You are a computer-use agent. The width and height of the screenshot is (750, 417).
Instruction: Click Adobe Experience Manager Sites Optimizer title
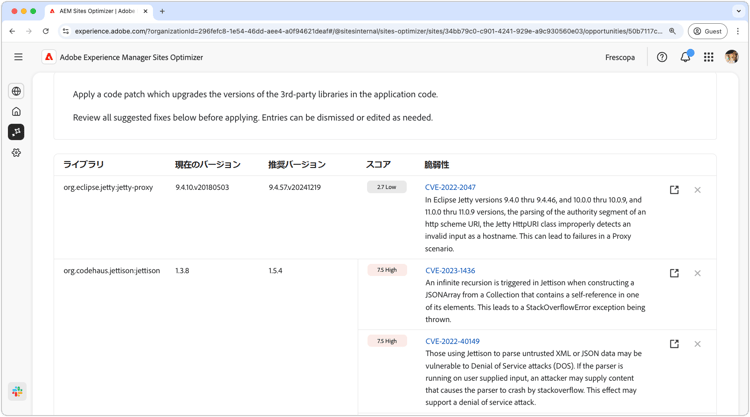(131, 57)
